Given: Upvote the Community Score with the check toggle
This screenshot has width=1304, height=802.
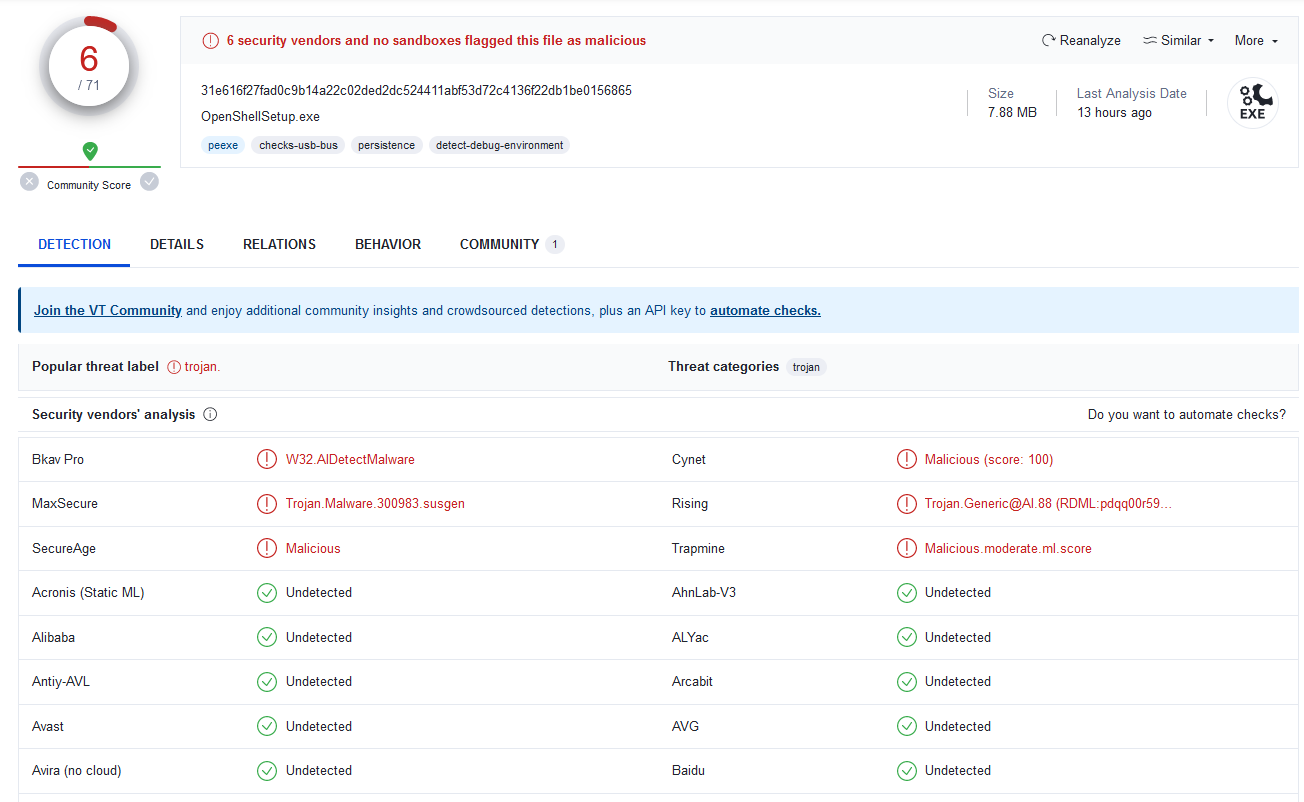Looking at the screenshot, I should click(149, 183).
